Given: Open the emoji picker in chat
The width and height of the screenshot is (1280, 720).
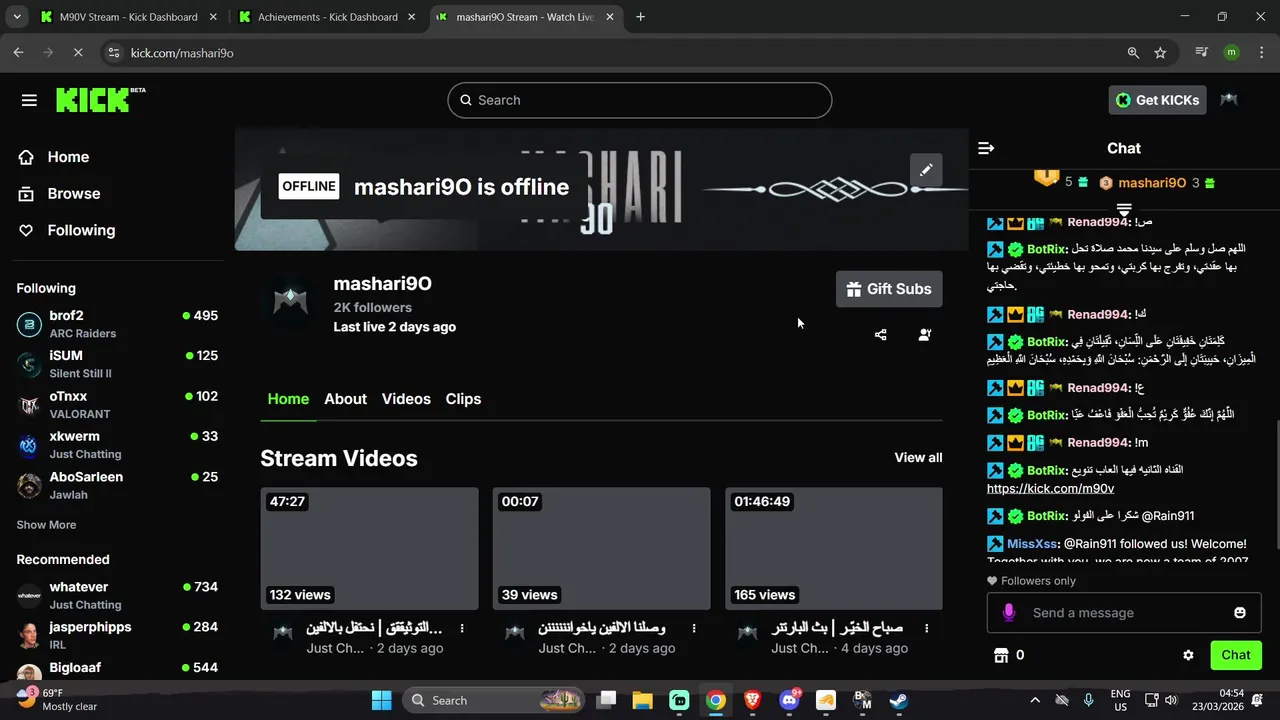Looking at the screenshot, I should [1240, 613].
